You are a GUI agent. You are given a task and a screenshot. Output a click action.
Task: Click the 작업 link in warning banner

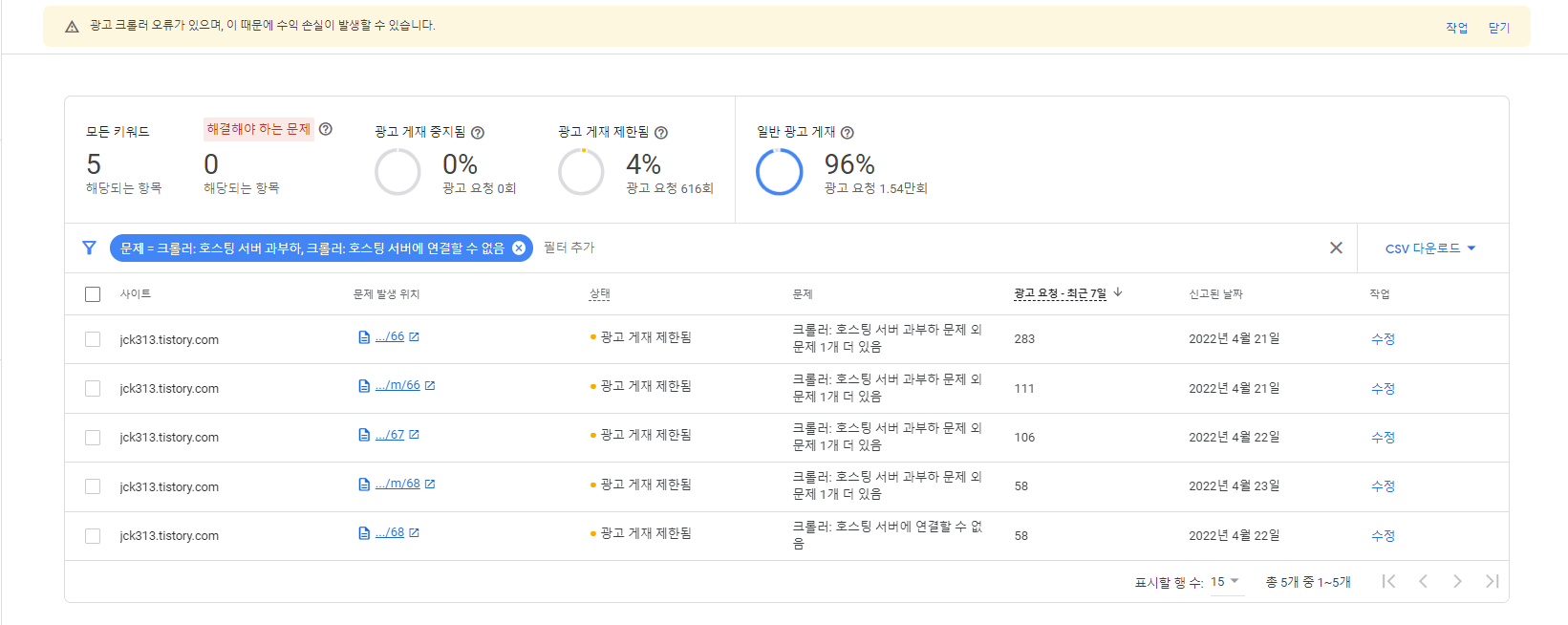1456,28
